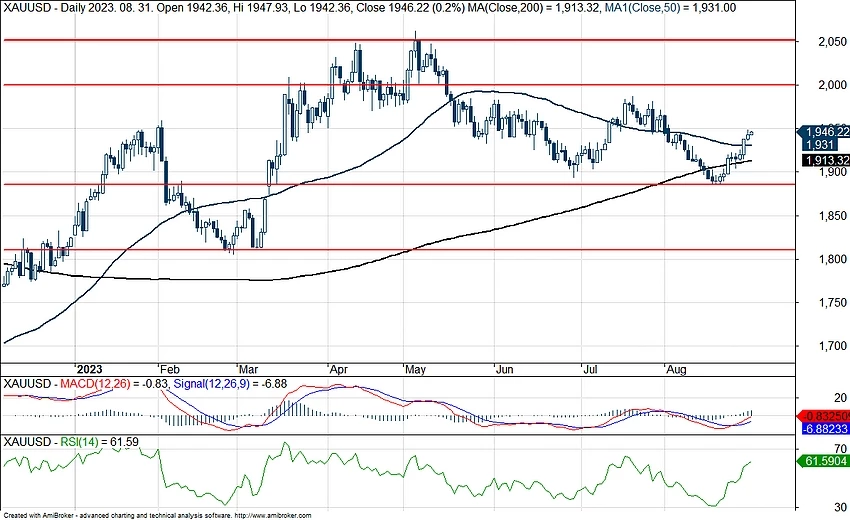Click the RSI(14) indicator label
Screen dimensions: 850x520
click(80, 442)
